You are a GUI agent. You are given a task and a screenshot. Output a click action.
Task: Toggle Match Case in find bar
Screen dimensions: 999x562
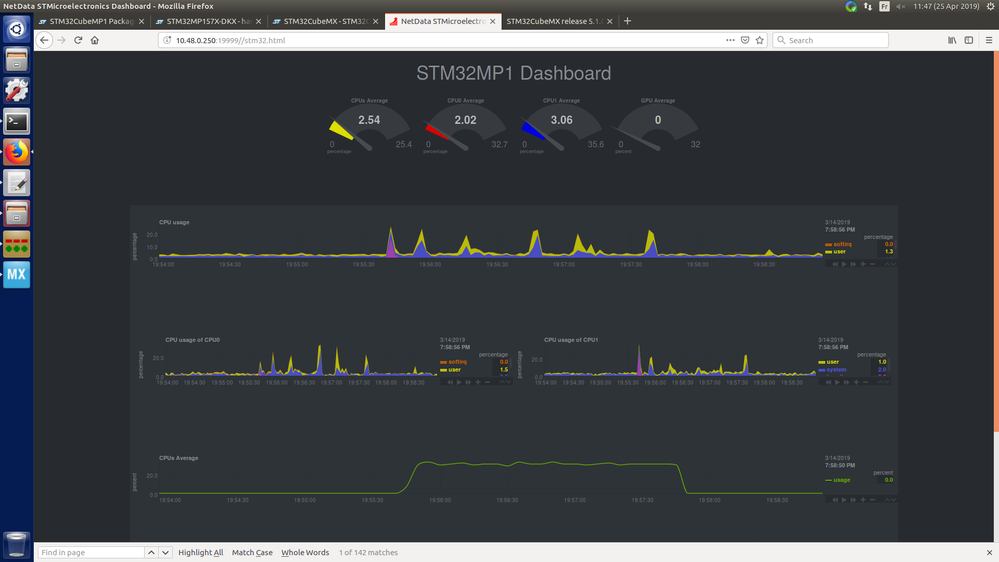(x=252, y=552)
